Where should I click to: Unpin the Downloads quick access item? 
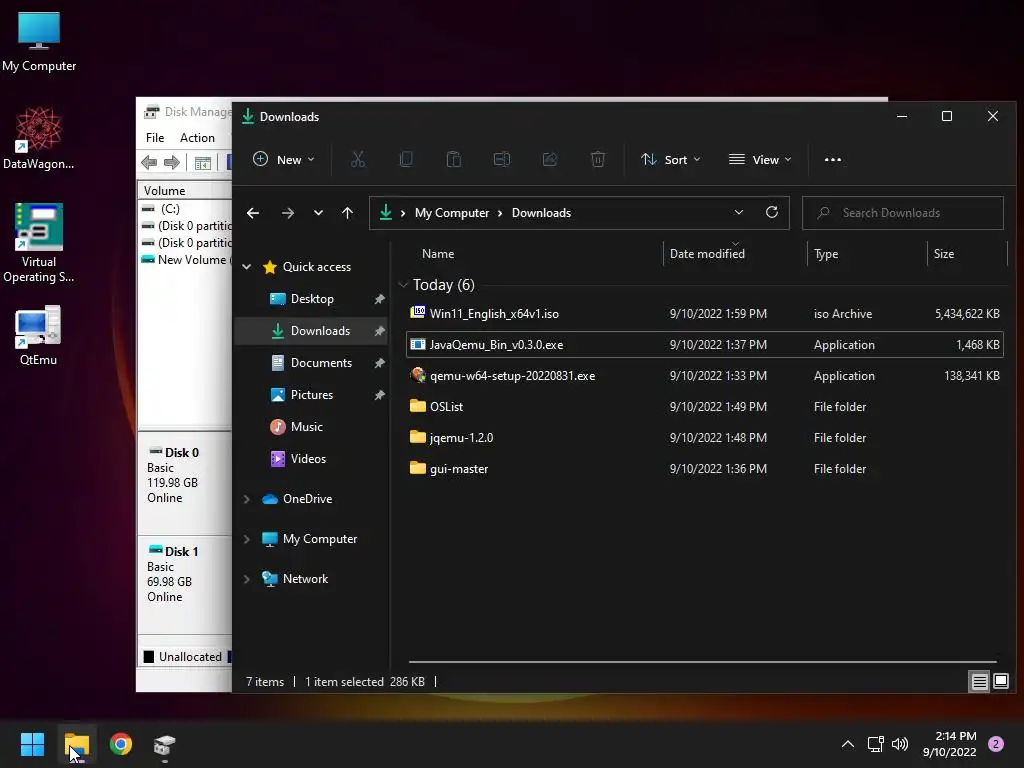[379, 331]
